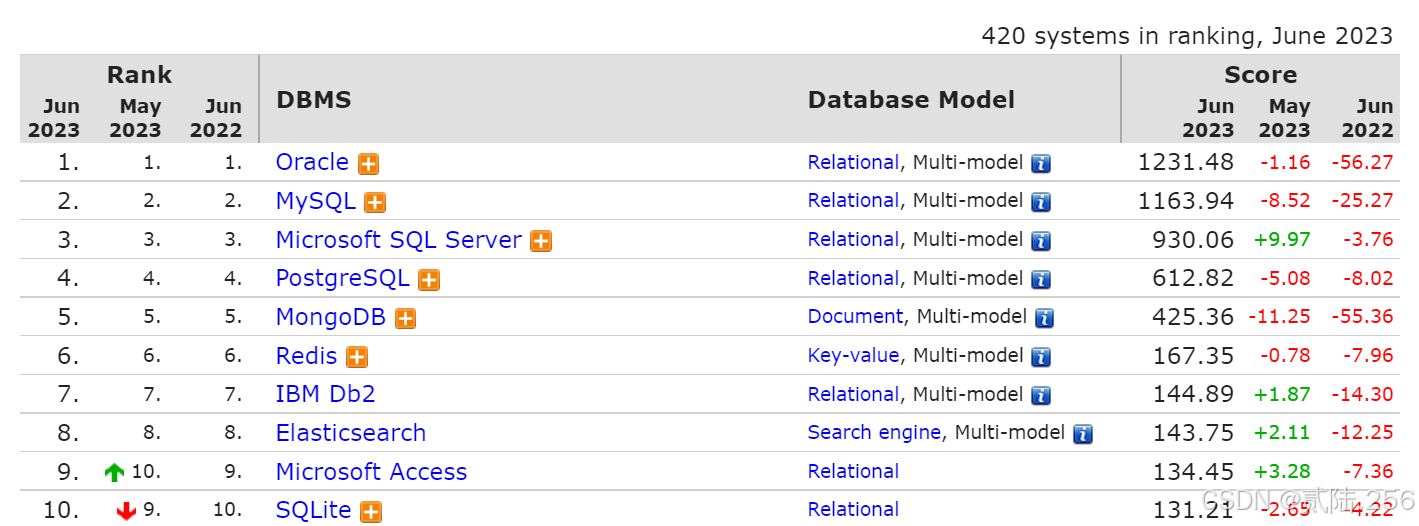1419x526 pixels.
Task: Click Relational link in IBM Db2 row
Action: click(853, 394)
